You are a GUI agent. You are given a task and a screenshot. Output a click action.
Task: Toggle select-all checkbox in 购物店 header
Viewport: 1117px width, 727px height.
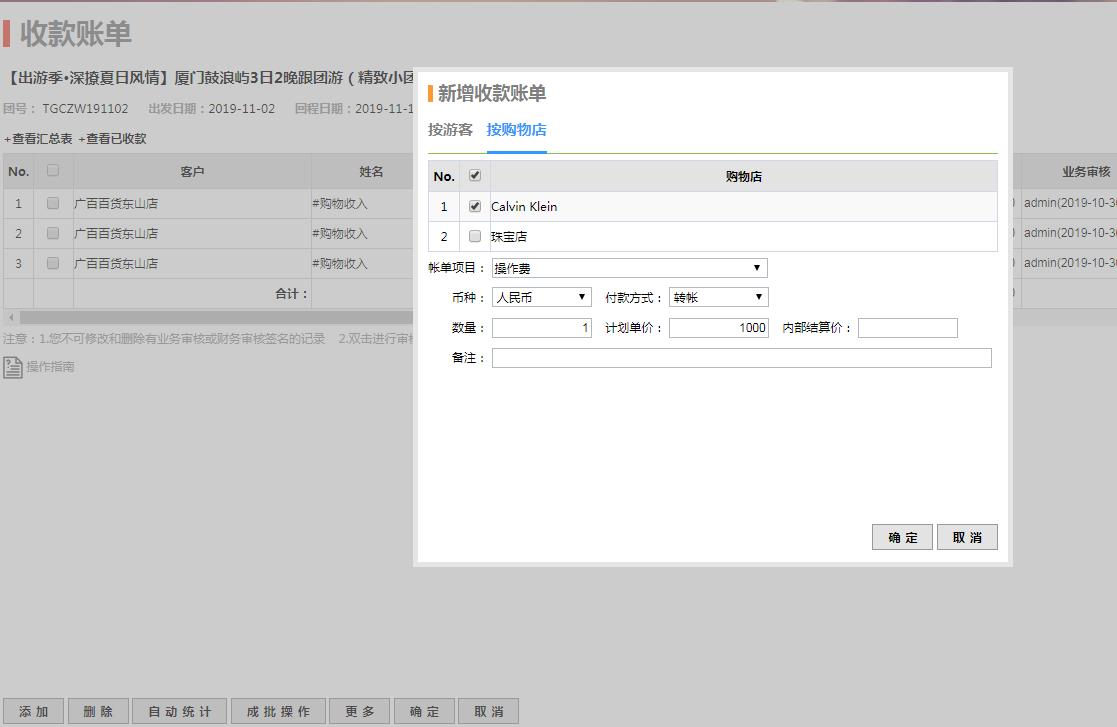pyautogui.click(x=475, y=175)
